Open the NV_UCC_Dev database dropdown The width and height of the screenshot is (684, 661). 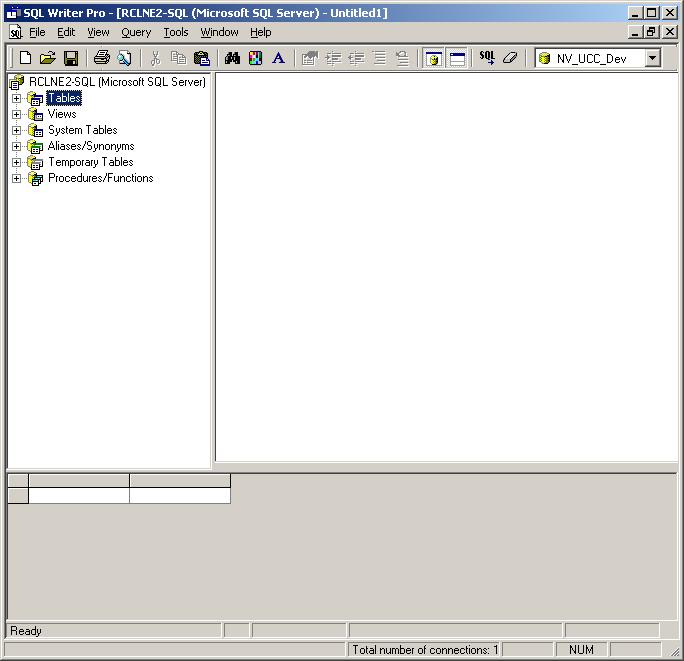[652, 58]
